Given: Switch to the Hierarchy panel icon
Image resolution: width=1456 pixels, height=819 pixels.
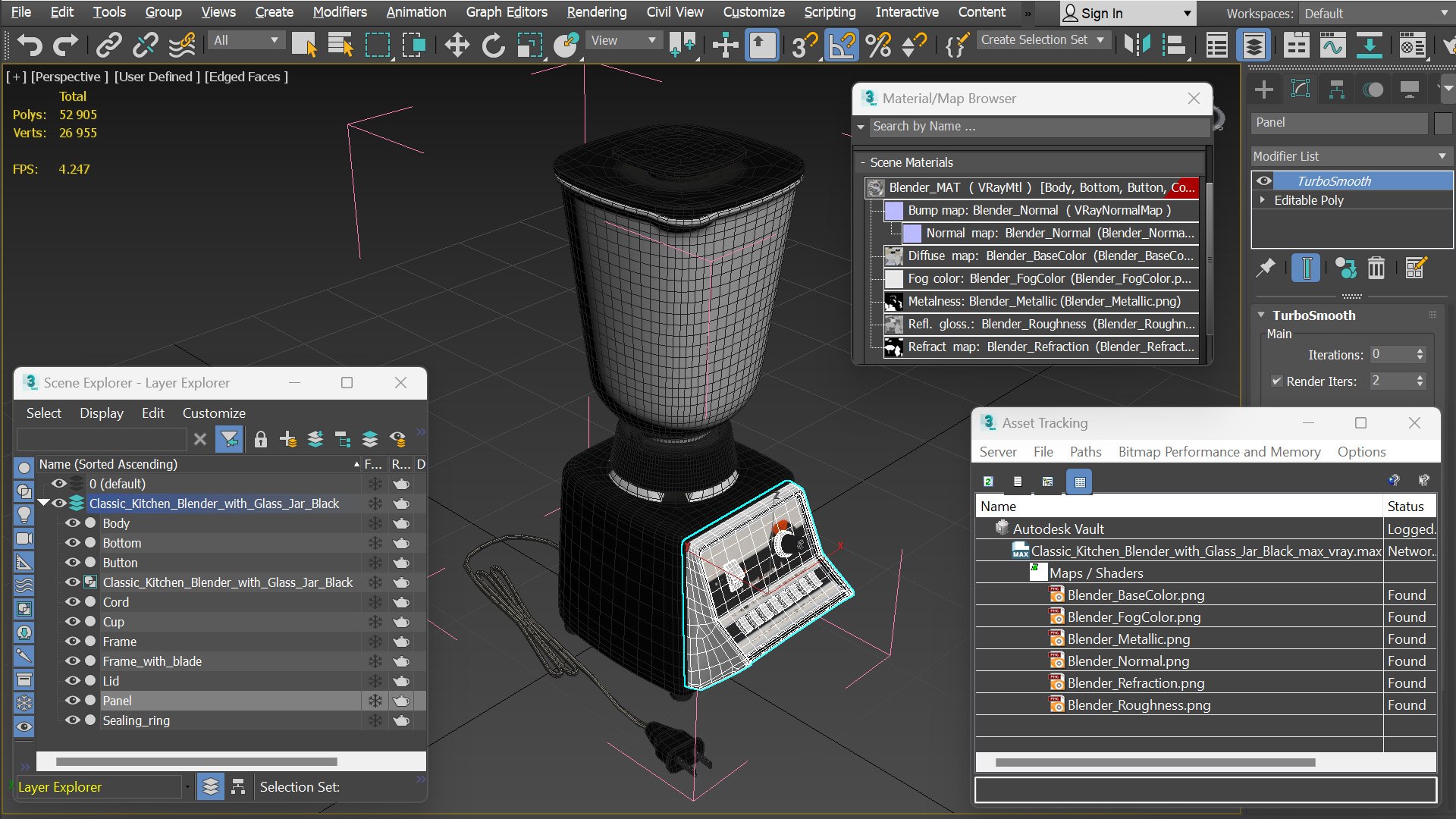Looking at the screenshot, I should click(1336, 90).
